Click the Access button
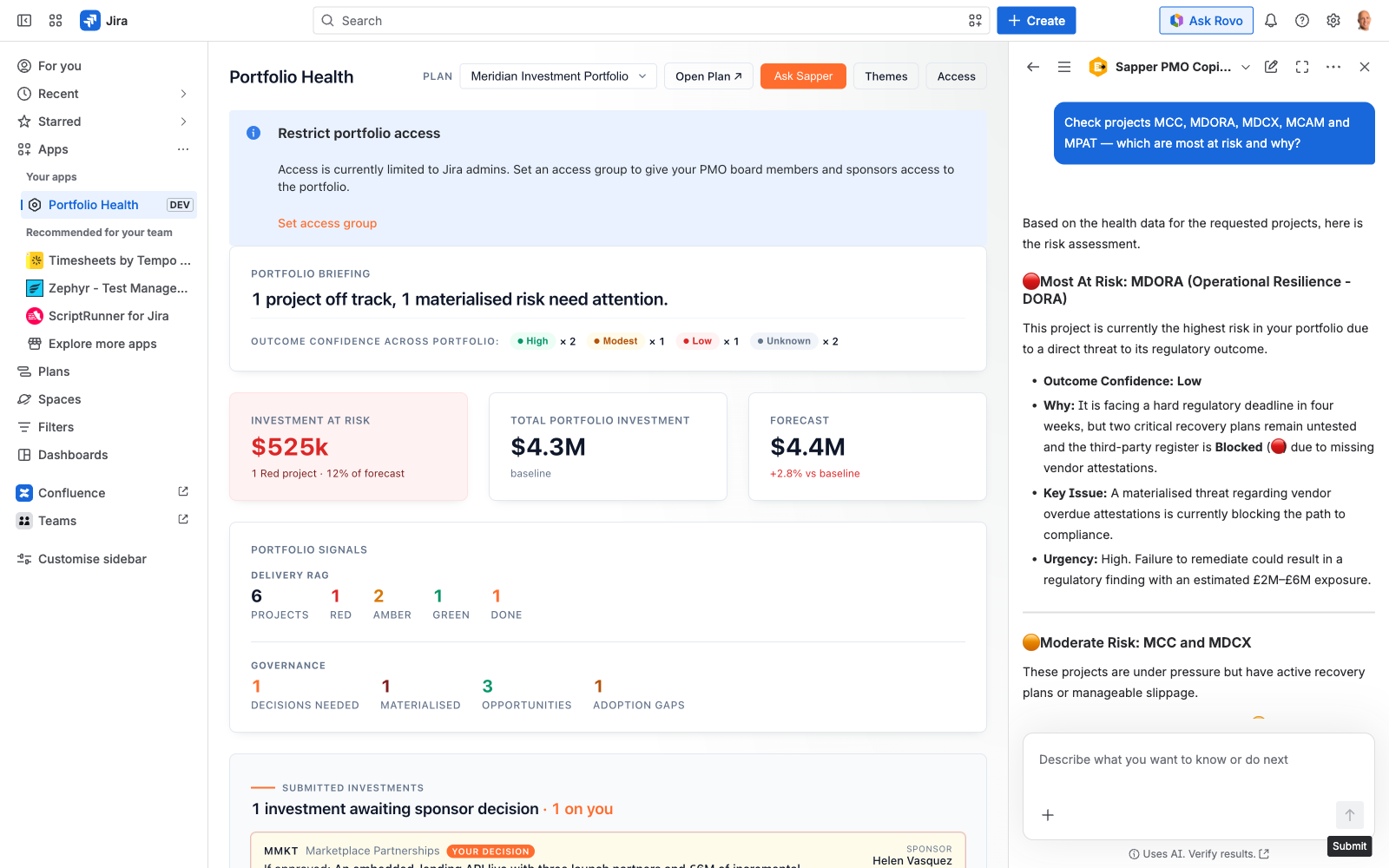The width and height of the screenshot is (1389, 868). [x=956, y=76]
